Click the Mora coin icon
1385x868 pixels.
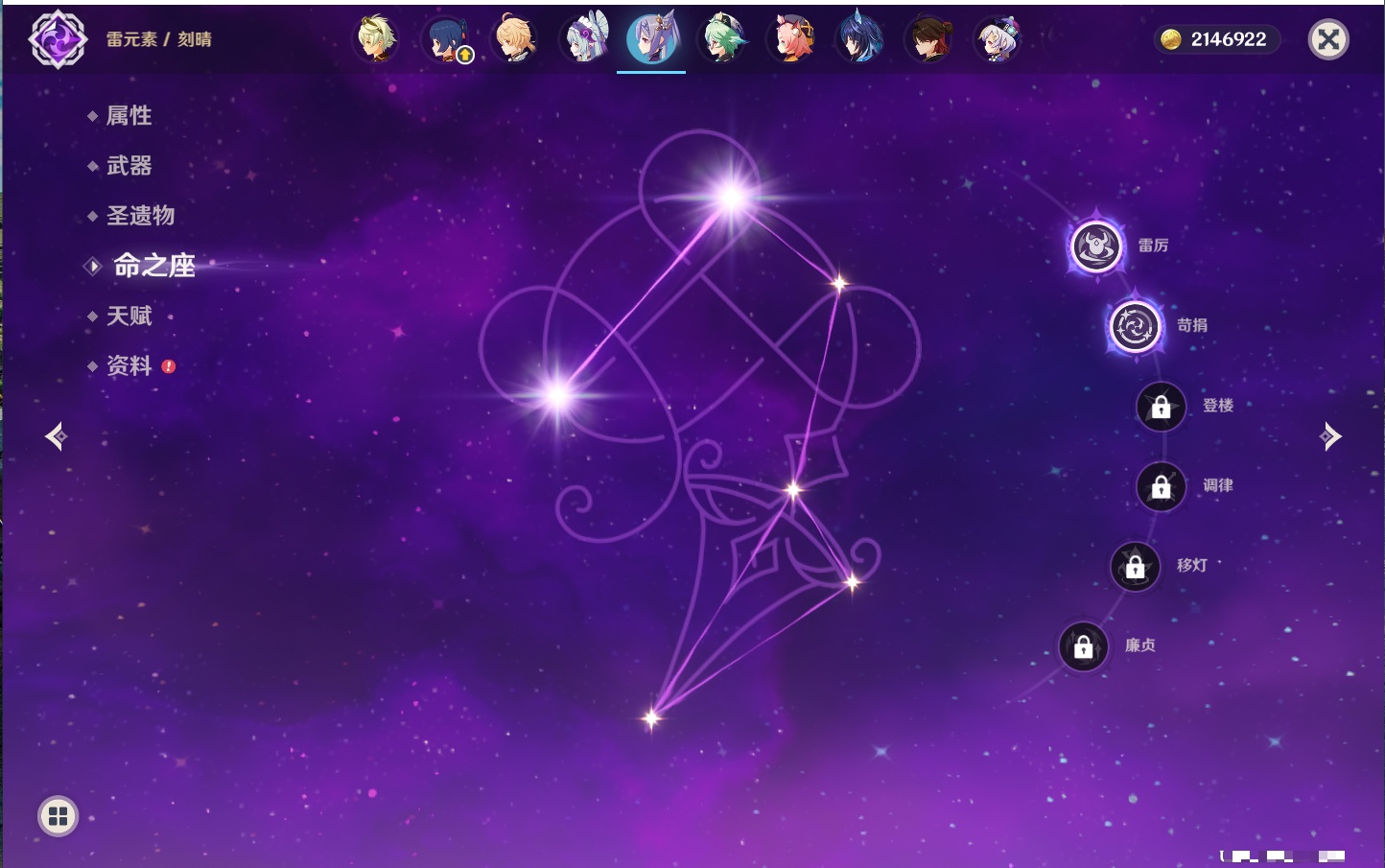(x=1170, y=39)
